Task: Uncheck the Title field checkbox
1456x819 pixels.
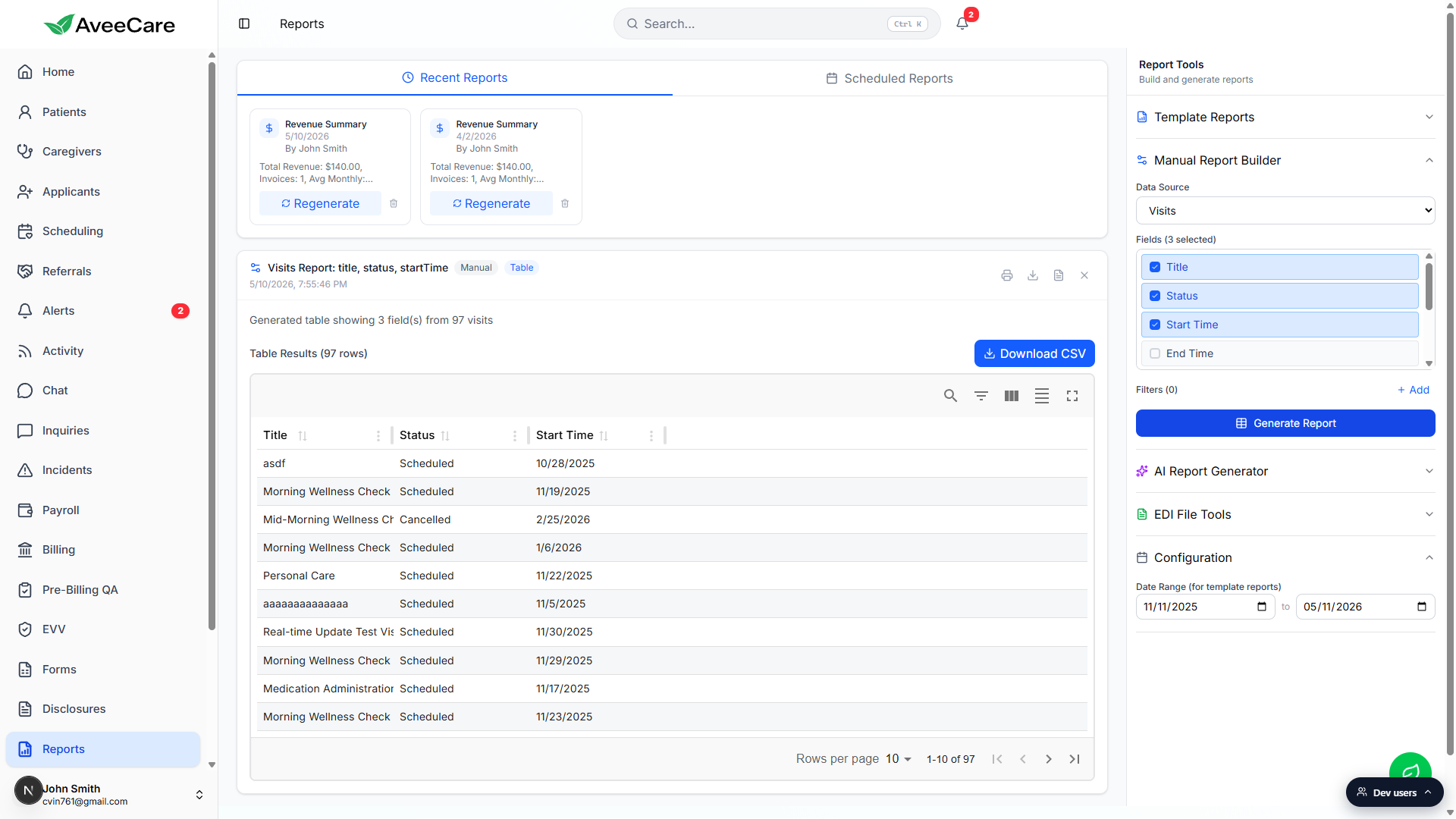Action: [x=1155, y=267]
